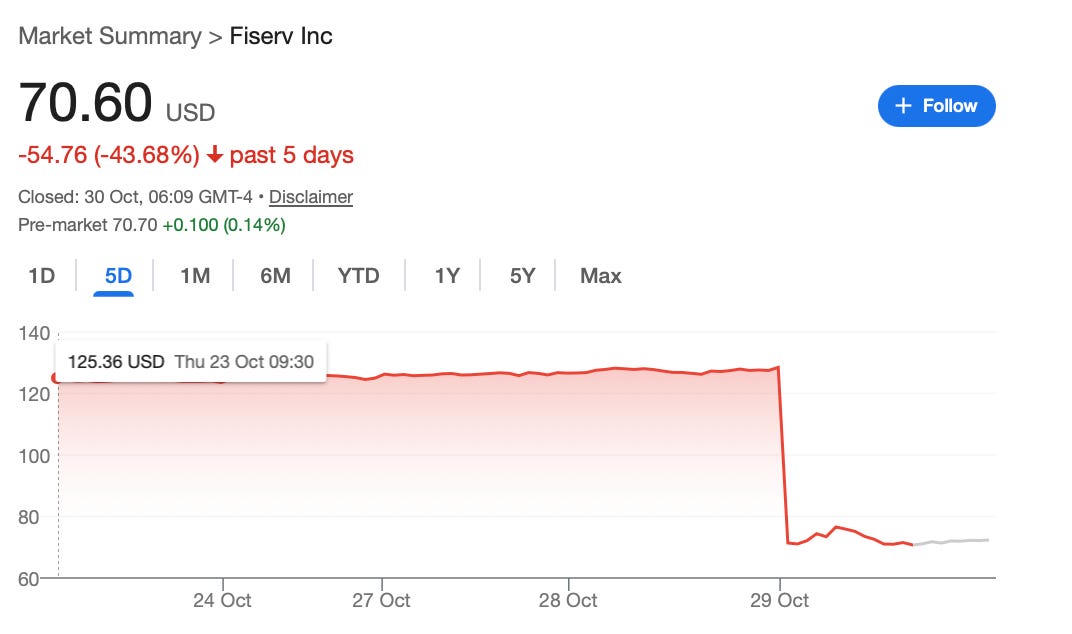Open the Disclaimer link
The image size is (1072, 634).
pos(310,197)
